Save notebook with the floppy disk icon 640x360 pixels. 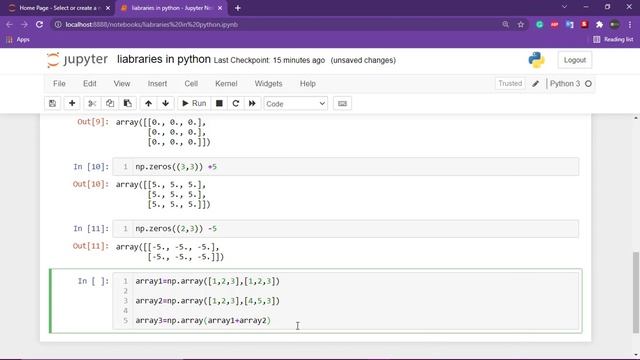[x=53, y=104]
